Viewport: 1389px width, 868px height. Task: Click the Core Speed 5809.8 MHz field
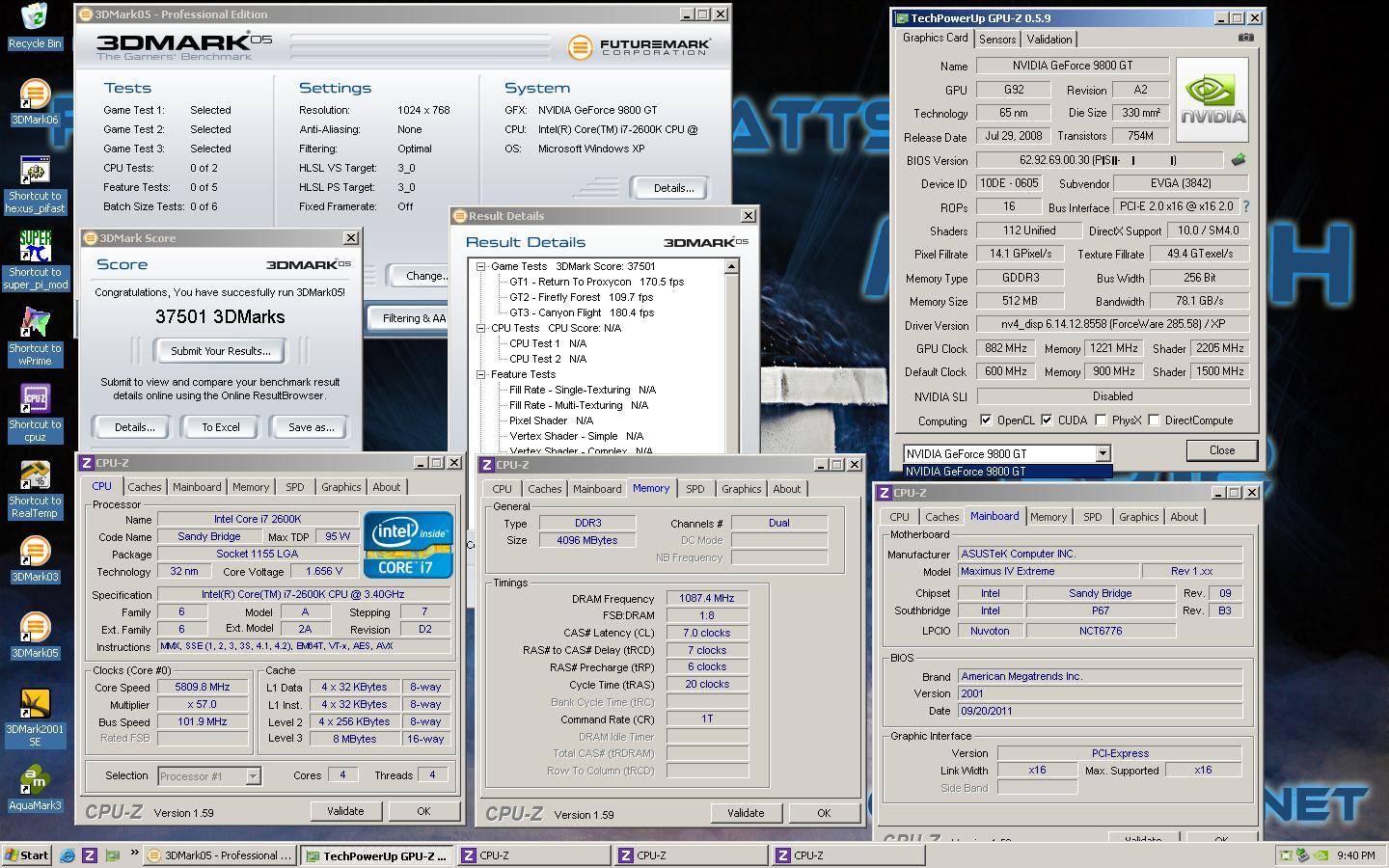pyautogui.click(x=203, y=688)
